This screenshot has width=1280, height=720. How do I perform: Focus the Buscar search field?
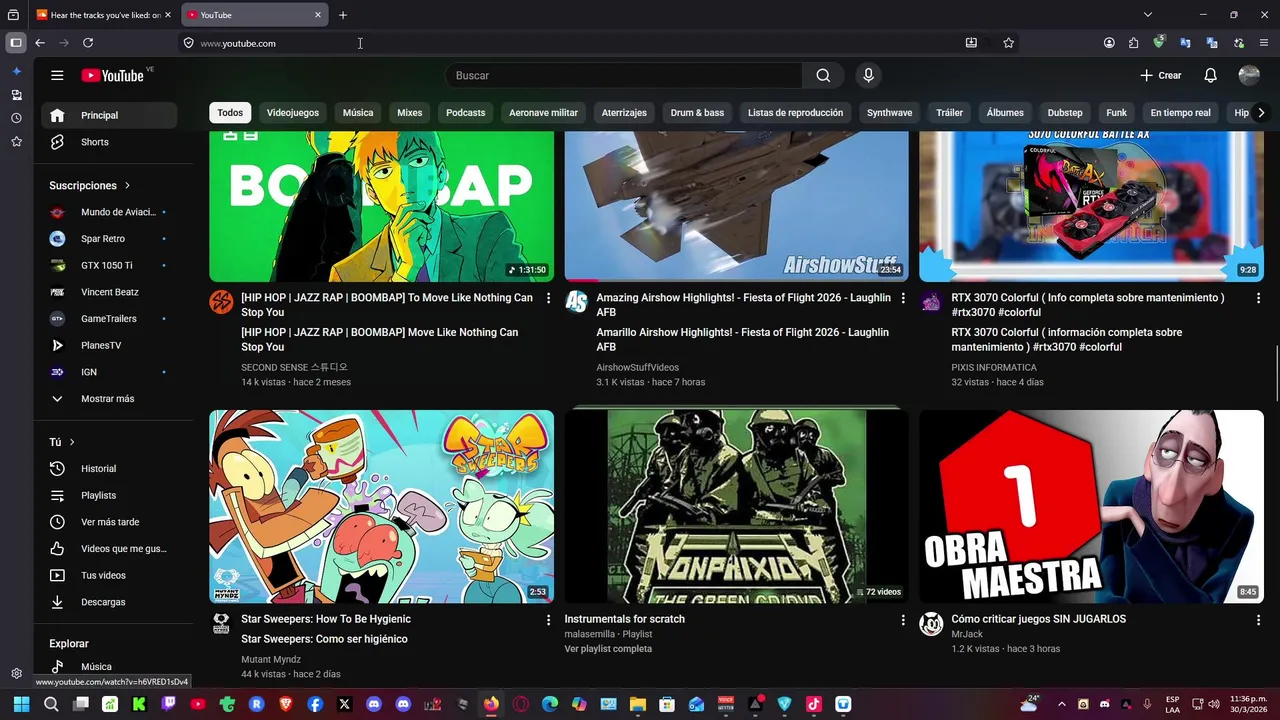(x=623, y=75)
